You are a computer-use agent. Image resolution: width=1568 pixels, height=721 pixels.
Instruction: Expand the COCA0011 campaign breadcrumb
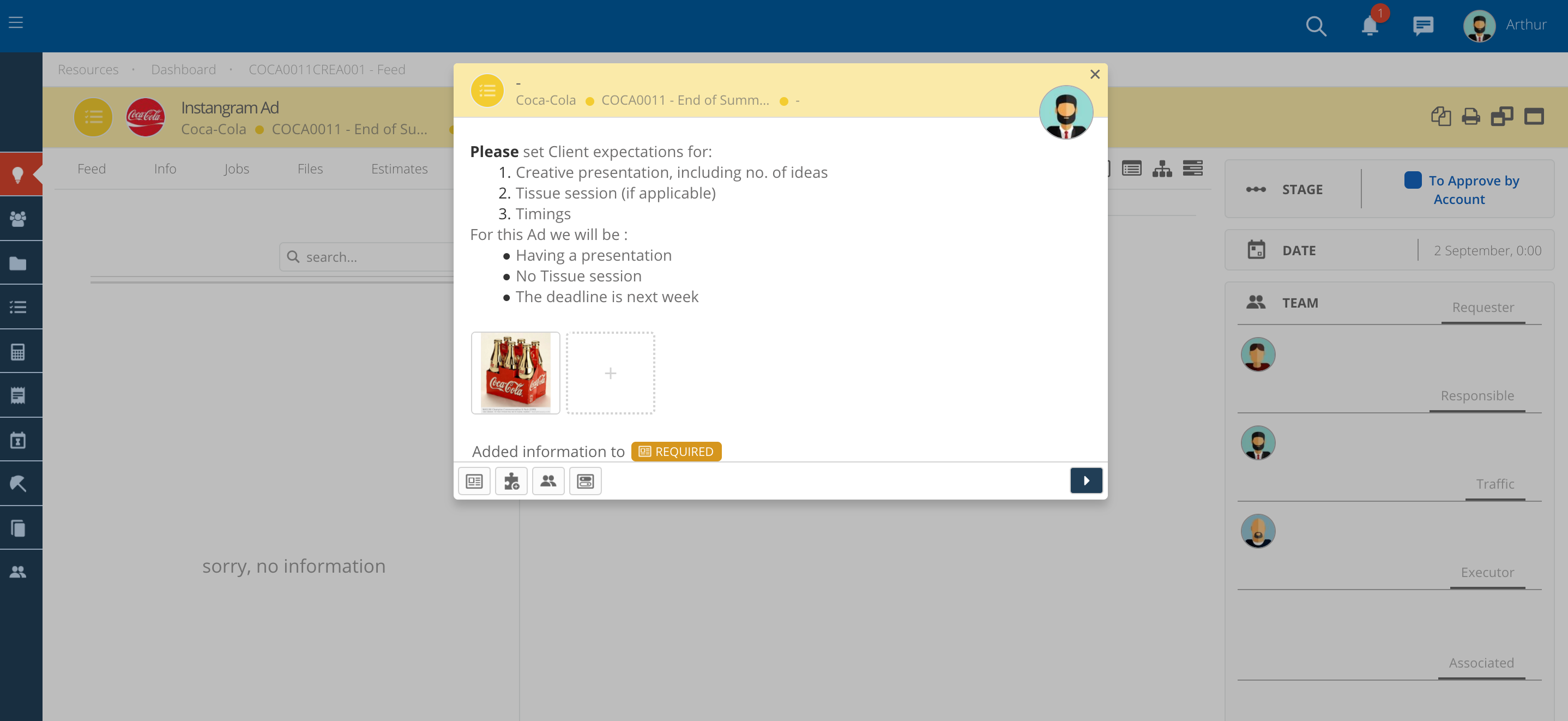point(686,99)
